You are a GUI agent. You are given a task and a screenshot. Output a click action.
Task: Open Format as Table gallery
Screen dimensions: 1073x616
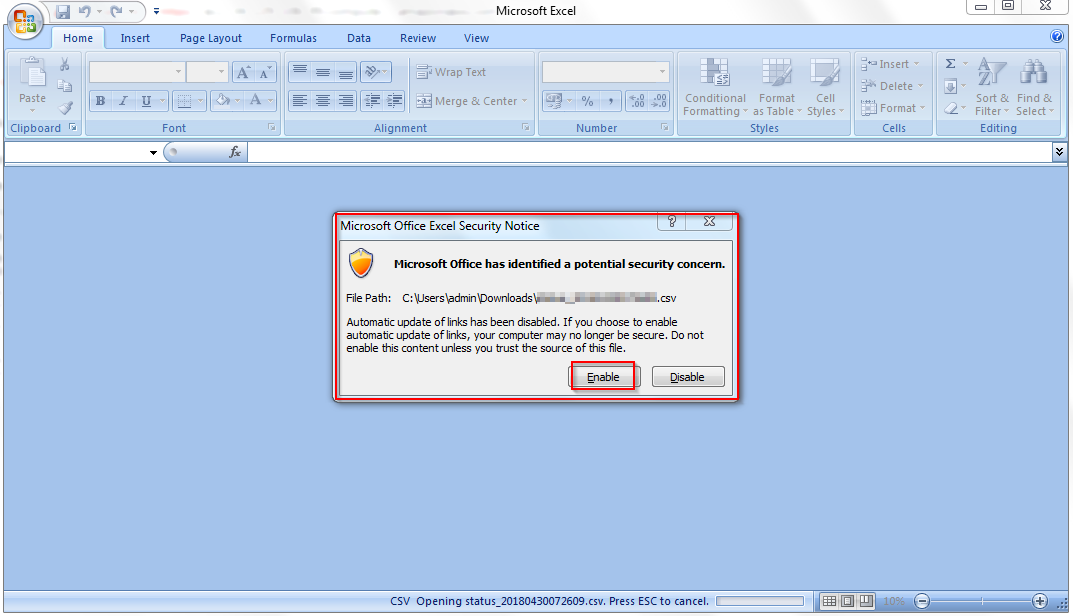tap(777, 87)
